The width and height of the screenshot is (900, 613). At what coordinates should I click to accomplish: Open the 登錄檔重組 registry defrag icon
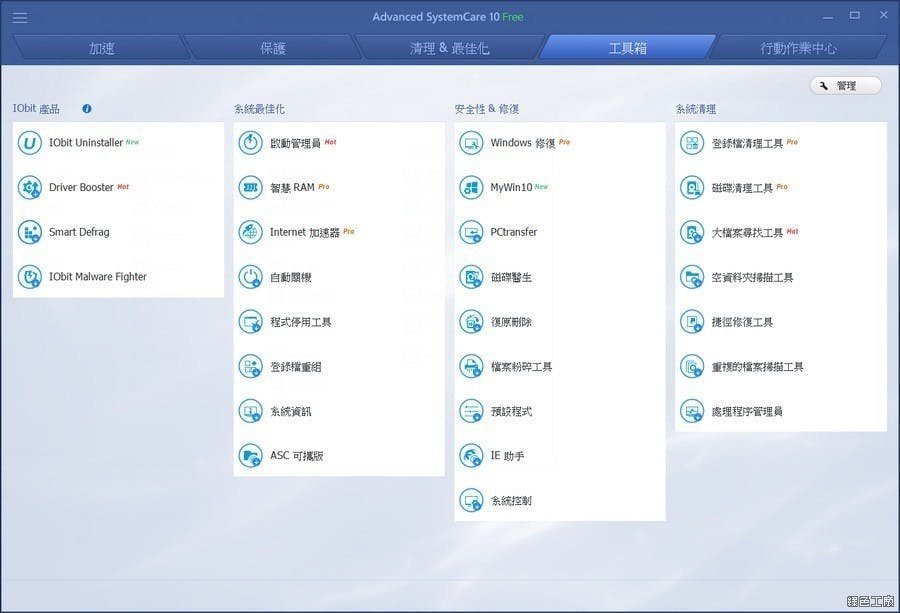250,366
